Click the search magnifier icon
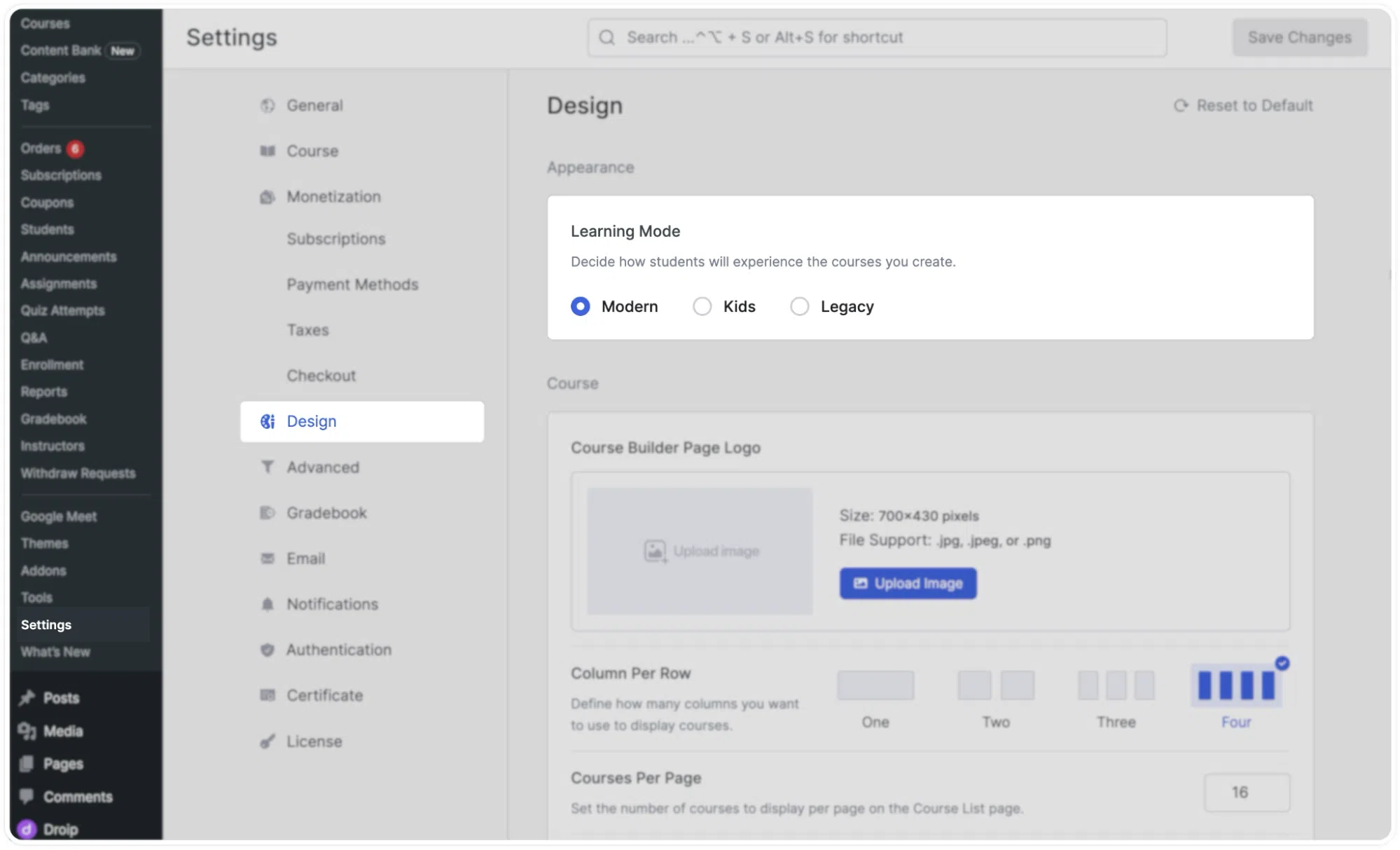The width and height of the screenshot is (1400, 850). [607, 37]
